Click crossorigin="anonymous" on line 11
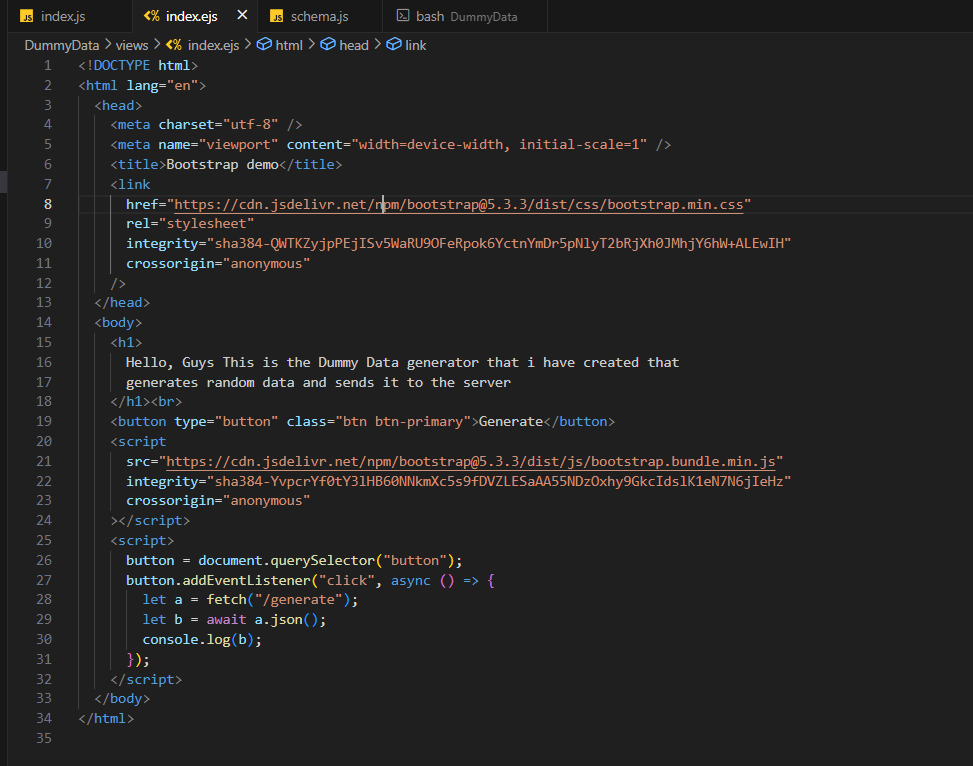The width and height of the screenshot is (973, 766). coord(218,263)
